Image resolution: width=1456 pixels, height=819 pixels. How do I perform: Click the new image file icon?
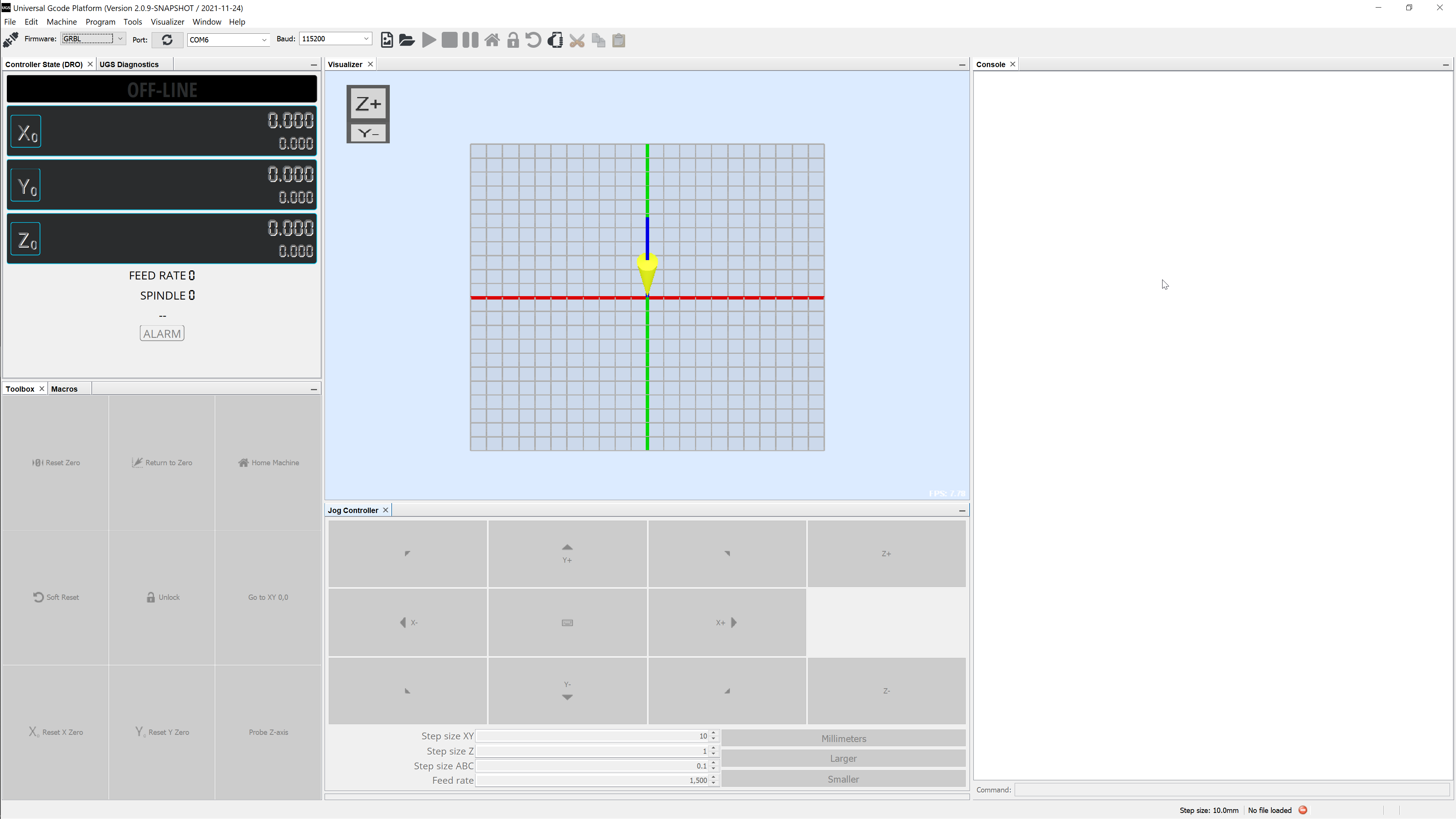[387, 40]
